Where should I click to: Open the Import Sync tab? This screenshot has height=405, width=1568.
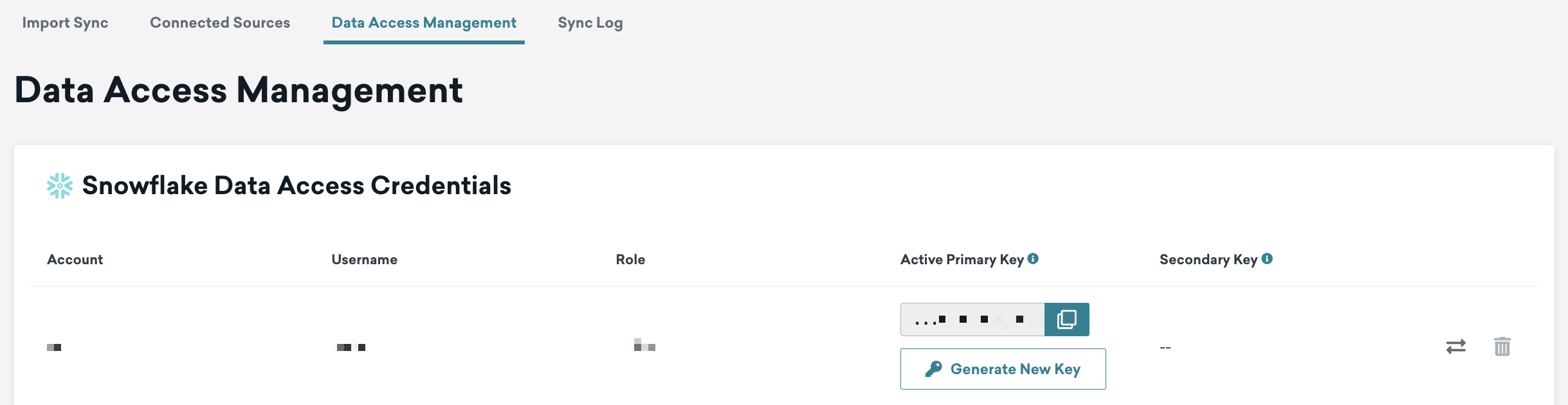65,23
